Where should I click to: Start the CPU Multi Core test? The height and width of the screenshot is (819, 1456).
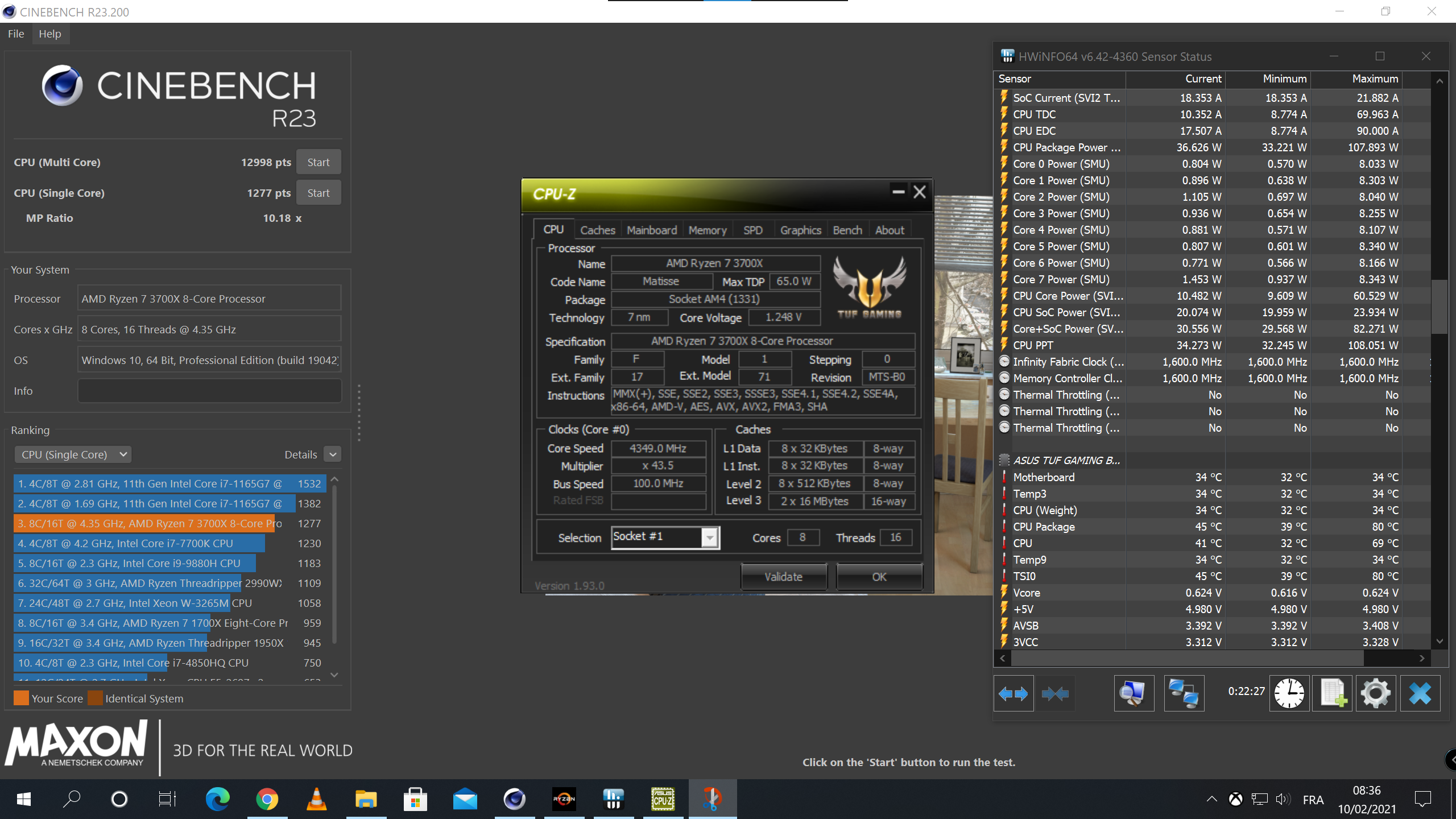(318, 162)
